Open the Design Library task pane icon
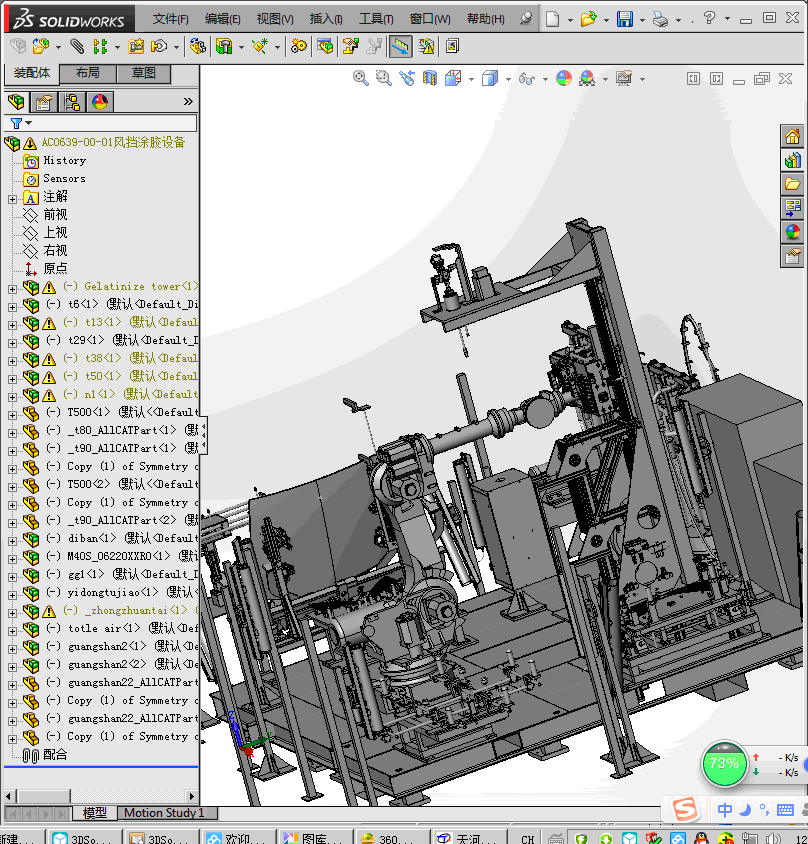 tap(792, 160)
